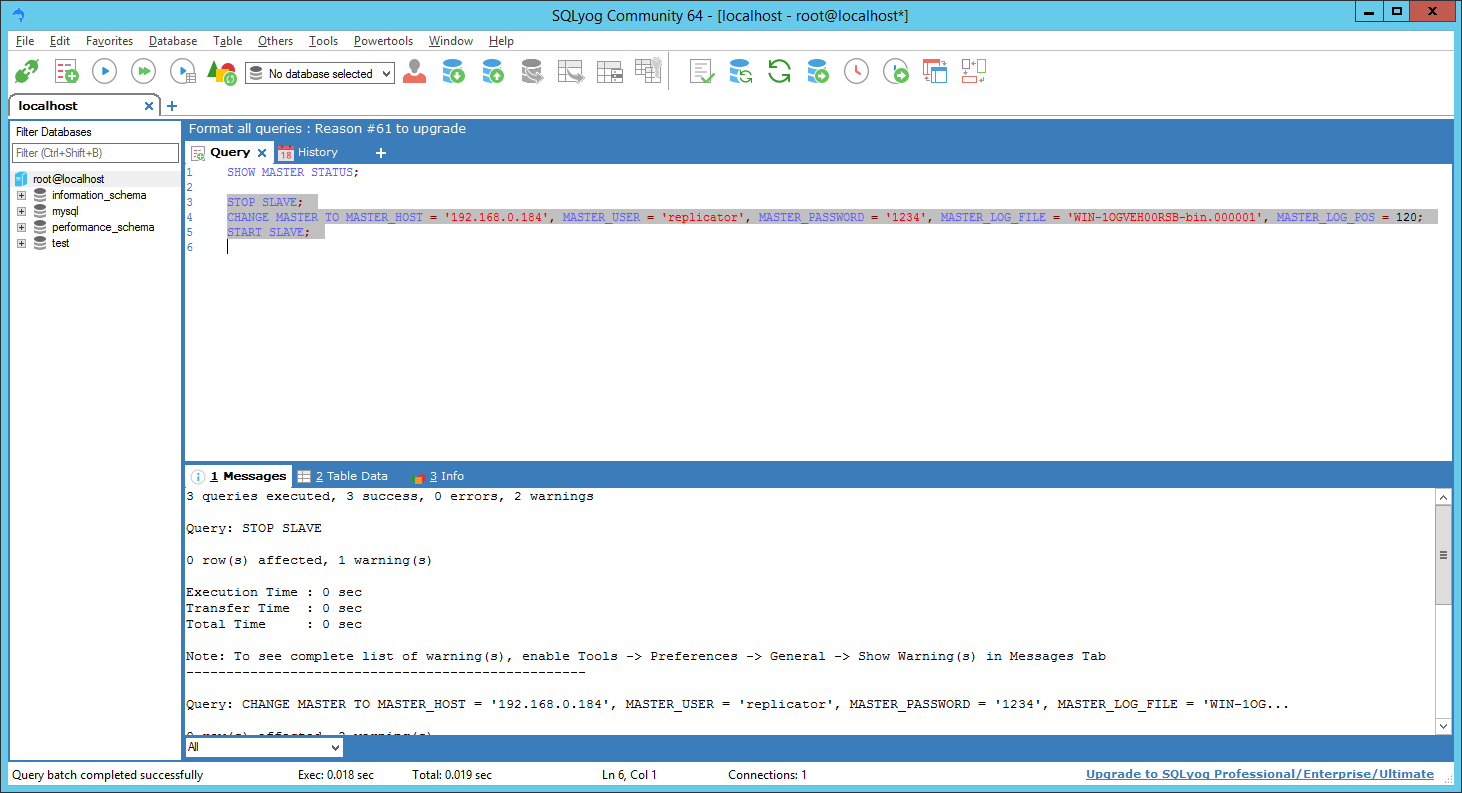Screen dimensions: 1462x793
Task: Open the Favorites menu
Action: (109, 41)
